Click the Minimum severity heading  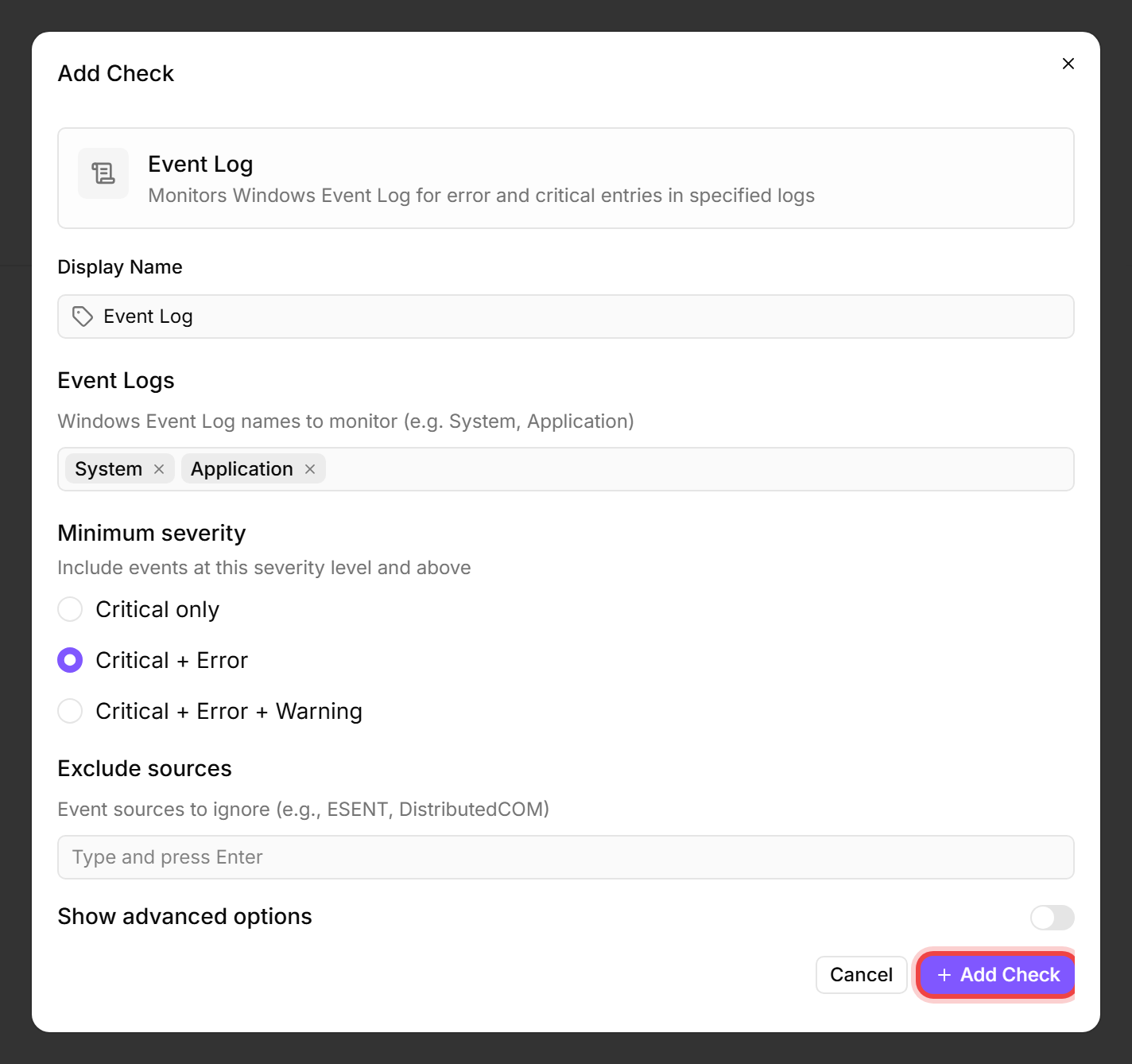click(x=152, y=533)
